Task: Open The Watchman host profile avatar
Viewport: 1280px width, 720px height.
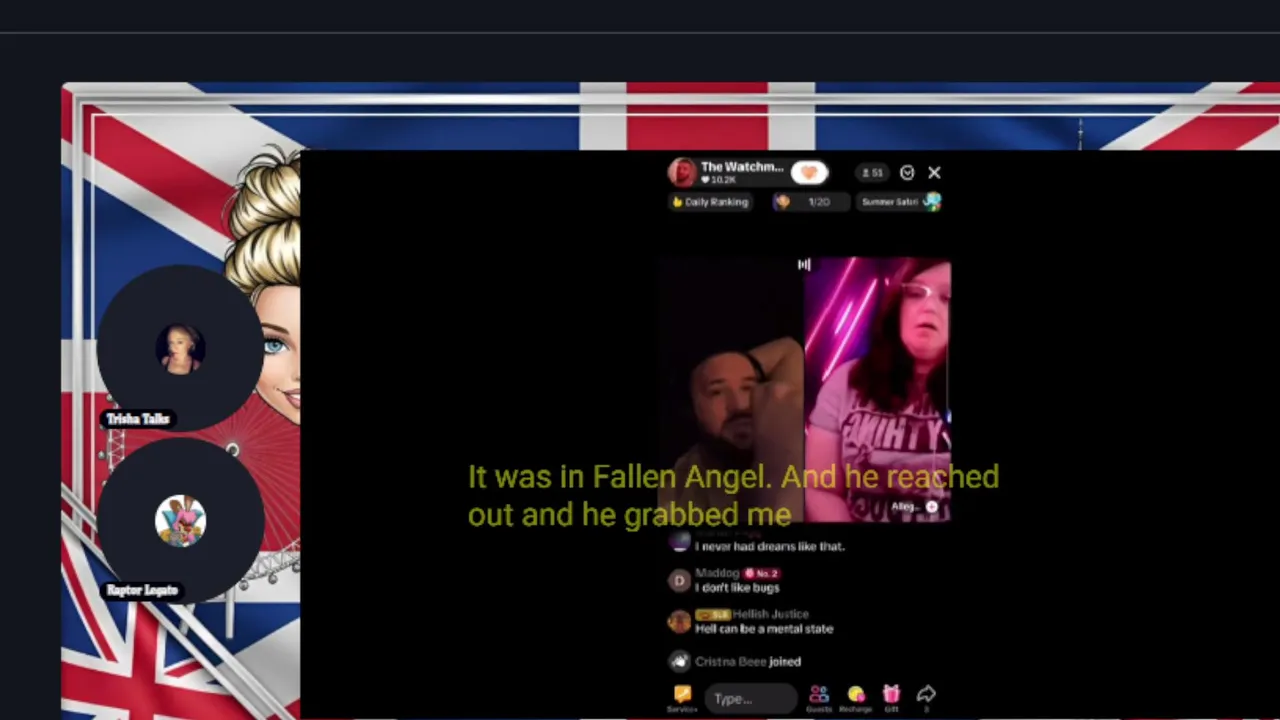Action: click(x=682, y=172)
